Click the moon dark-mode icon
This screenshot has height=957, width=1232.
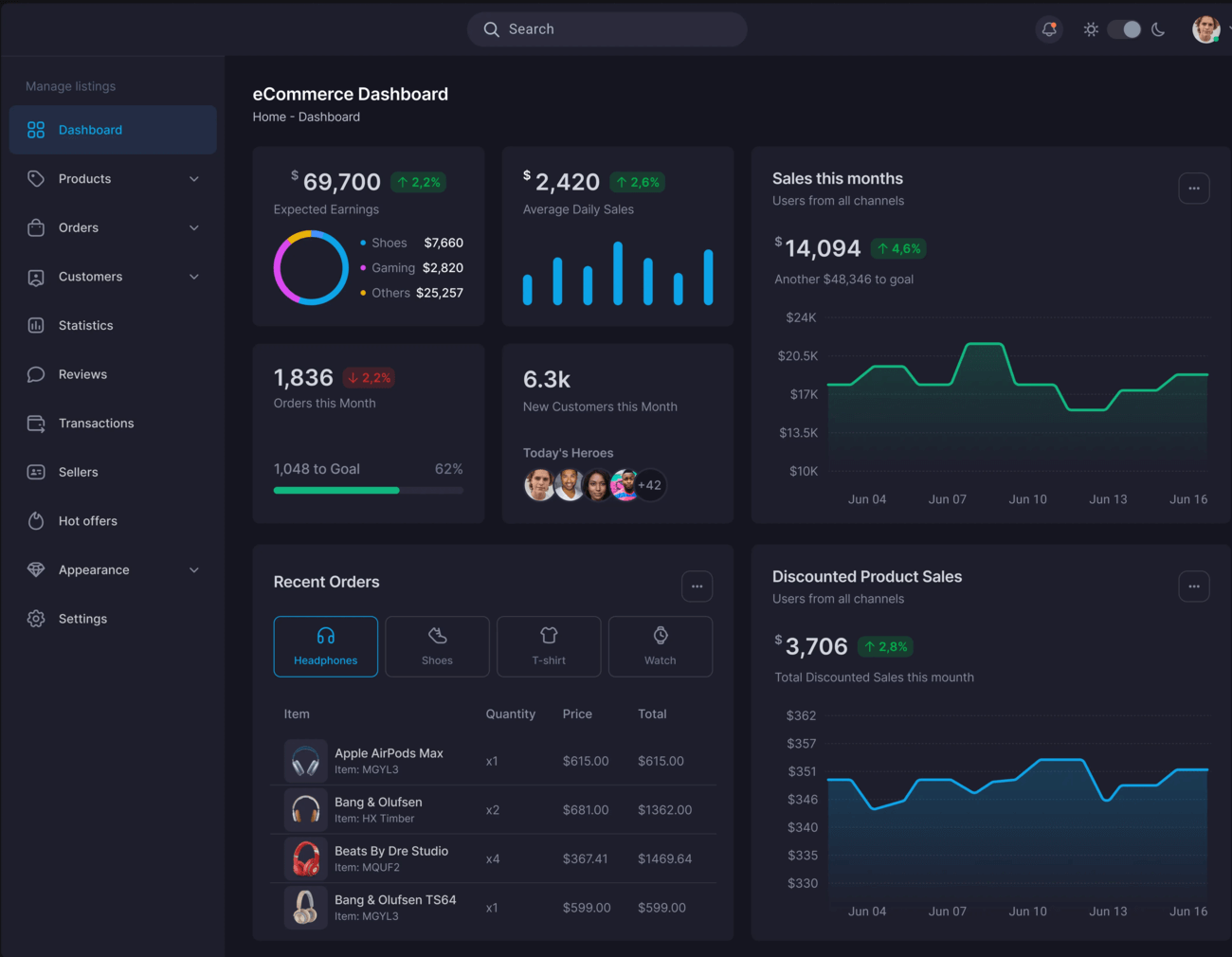pos(1158,29)
